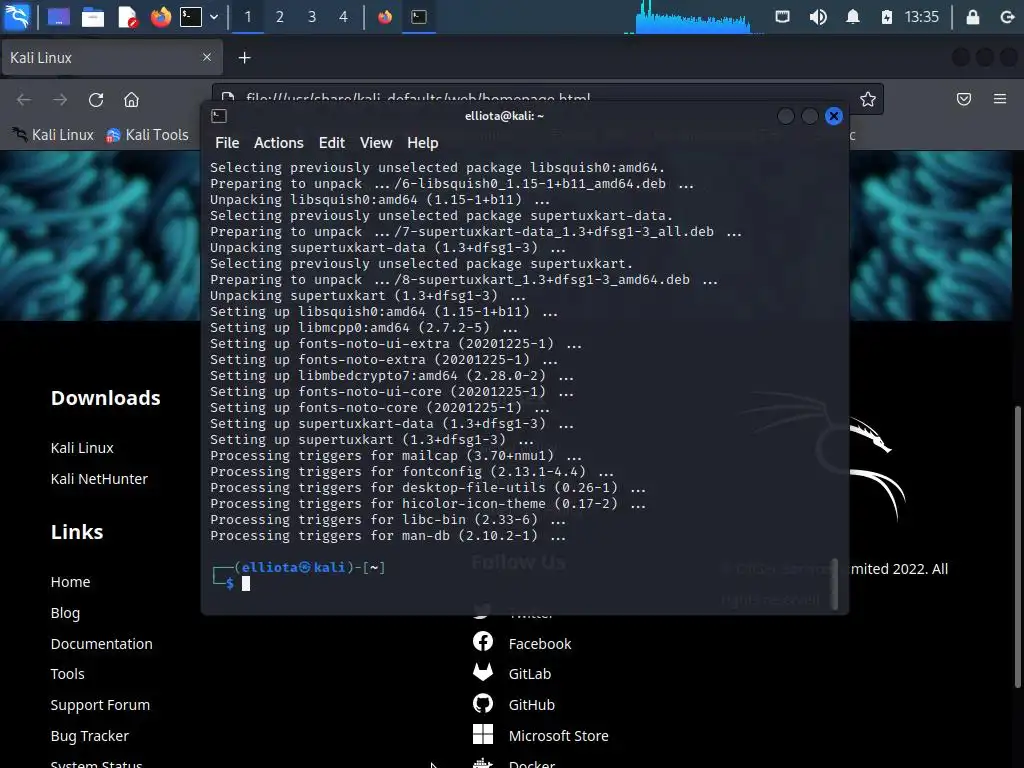Open the terminal File menu
The width and height of the screenshot is (1024, 768).
pyautogui.click(x=227, y=142)
